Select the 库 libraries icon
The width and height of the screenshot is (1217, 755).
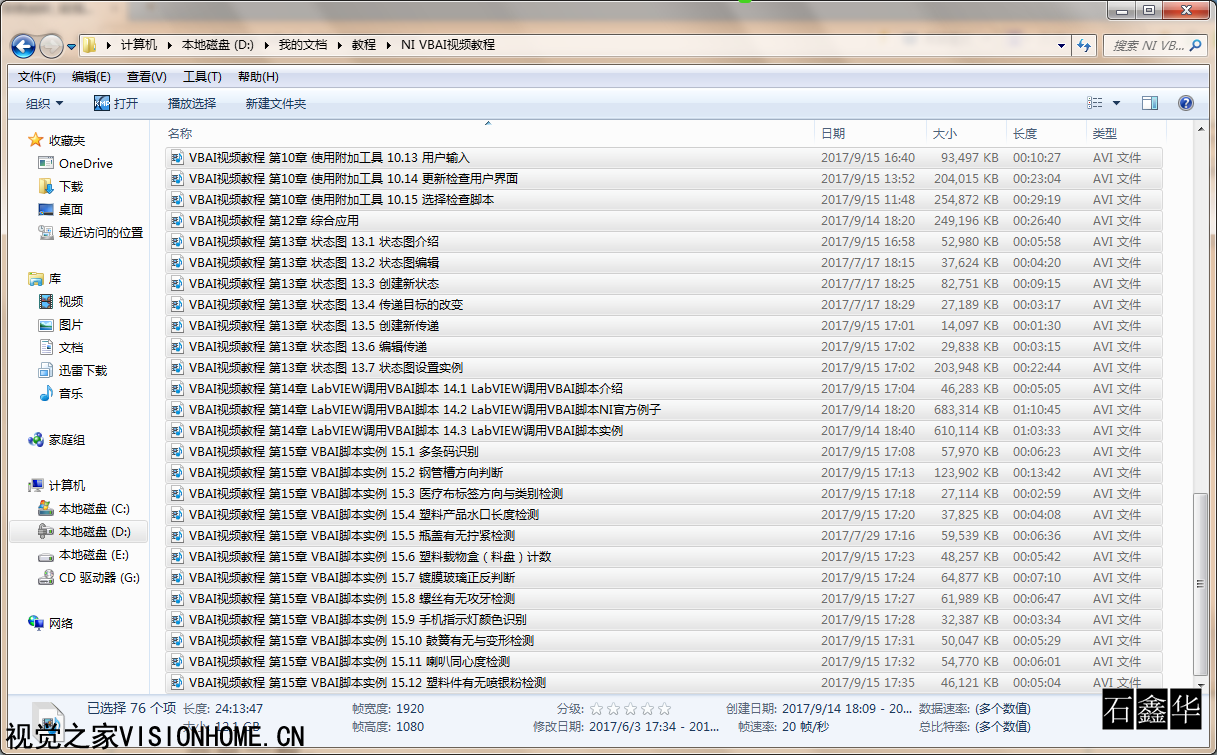pyautogui.click(x=36, y=279)
